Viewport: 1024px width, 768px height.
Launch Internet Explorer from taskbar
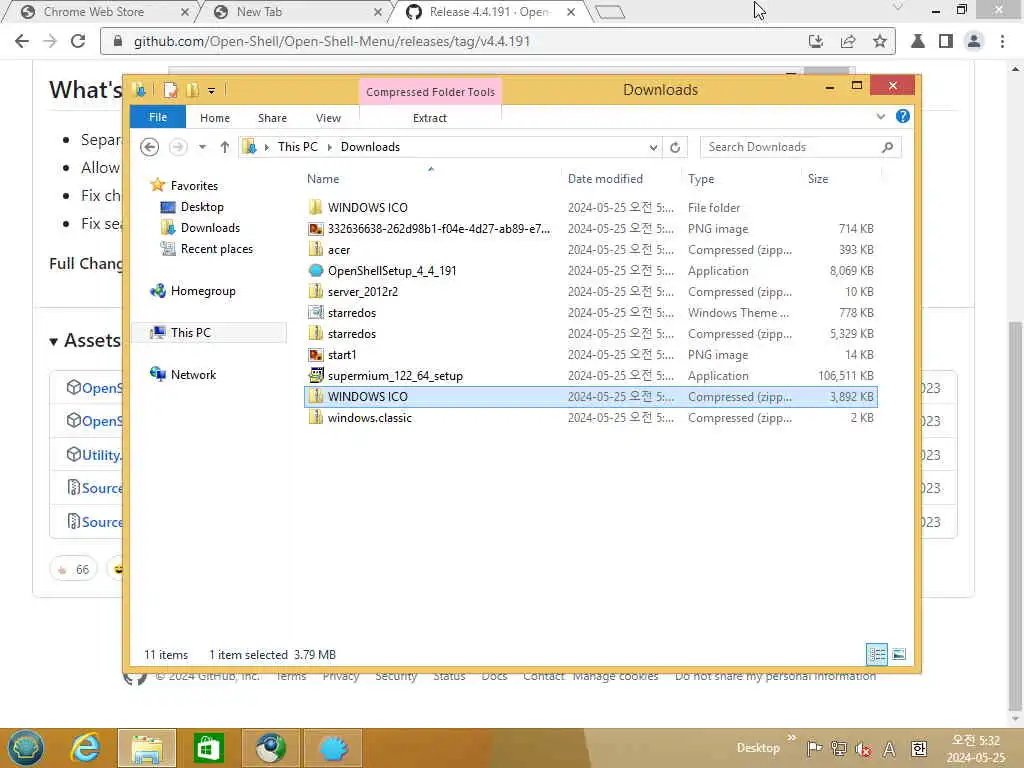[86, 748]
